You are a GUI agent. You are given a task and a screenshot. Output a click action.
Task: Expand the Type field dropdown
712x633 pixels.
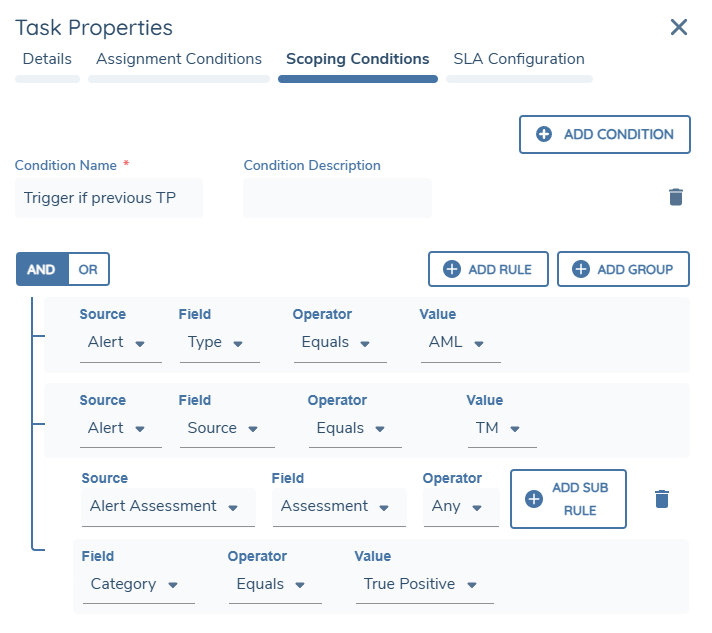tap(216, 342)
